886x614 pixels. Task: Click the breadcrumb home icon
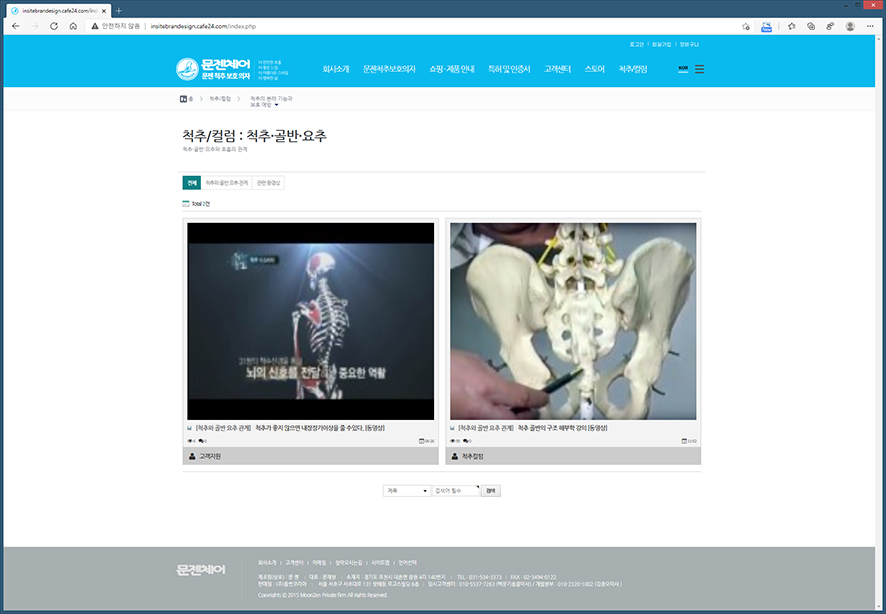coord(184,99)
